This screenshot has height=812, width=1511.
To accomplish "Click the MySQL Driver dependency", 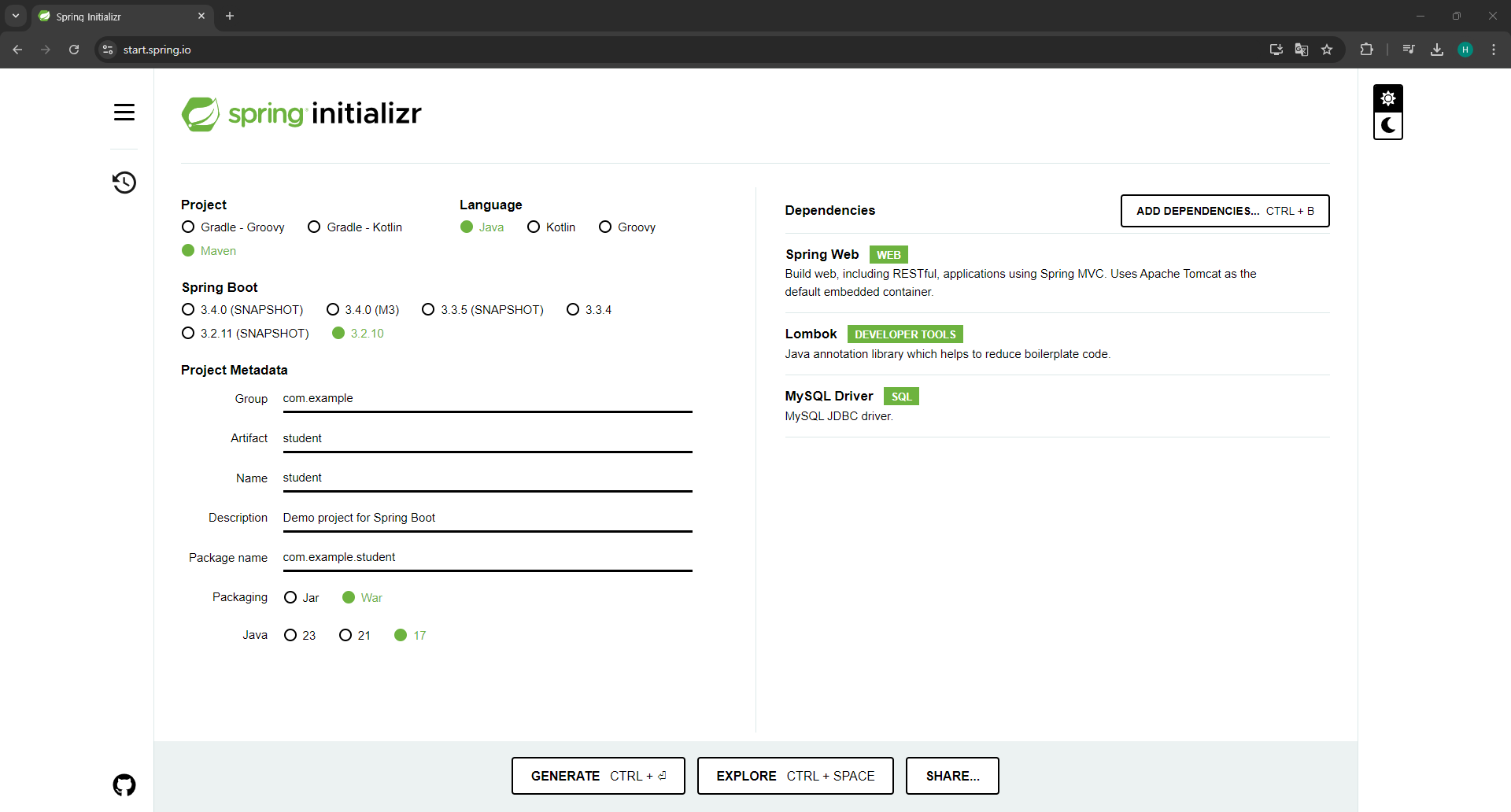I will tap(1057, 405).
